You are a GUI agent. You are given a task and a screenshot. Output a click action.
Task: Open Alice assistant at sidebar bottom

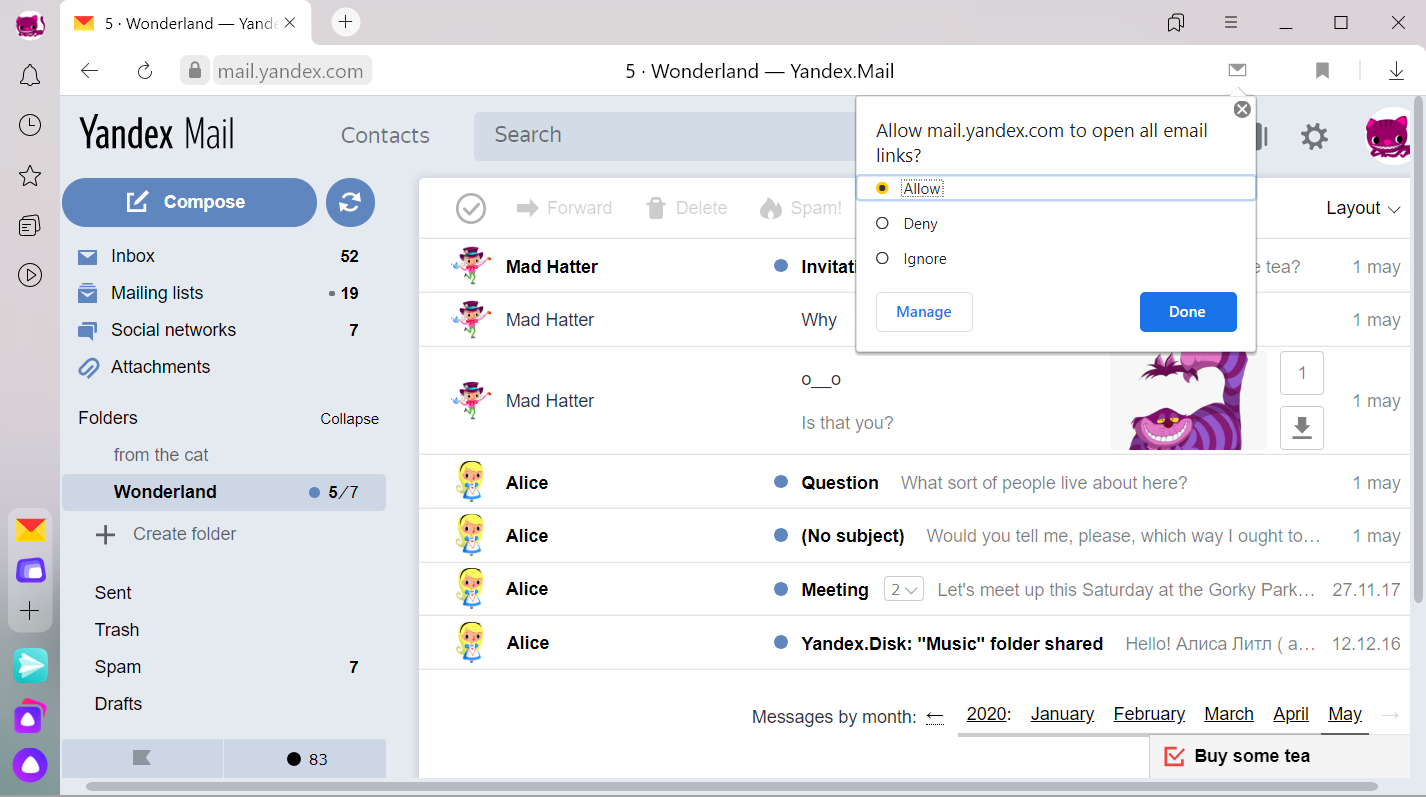[x=30, y=765]
